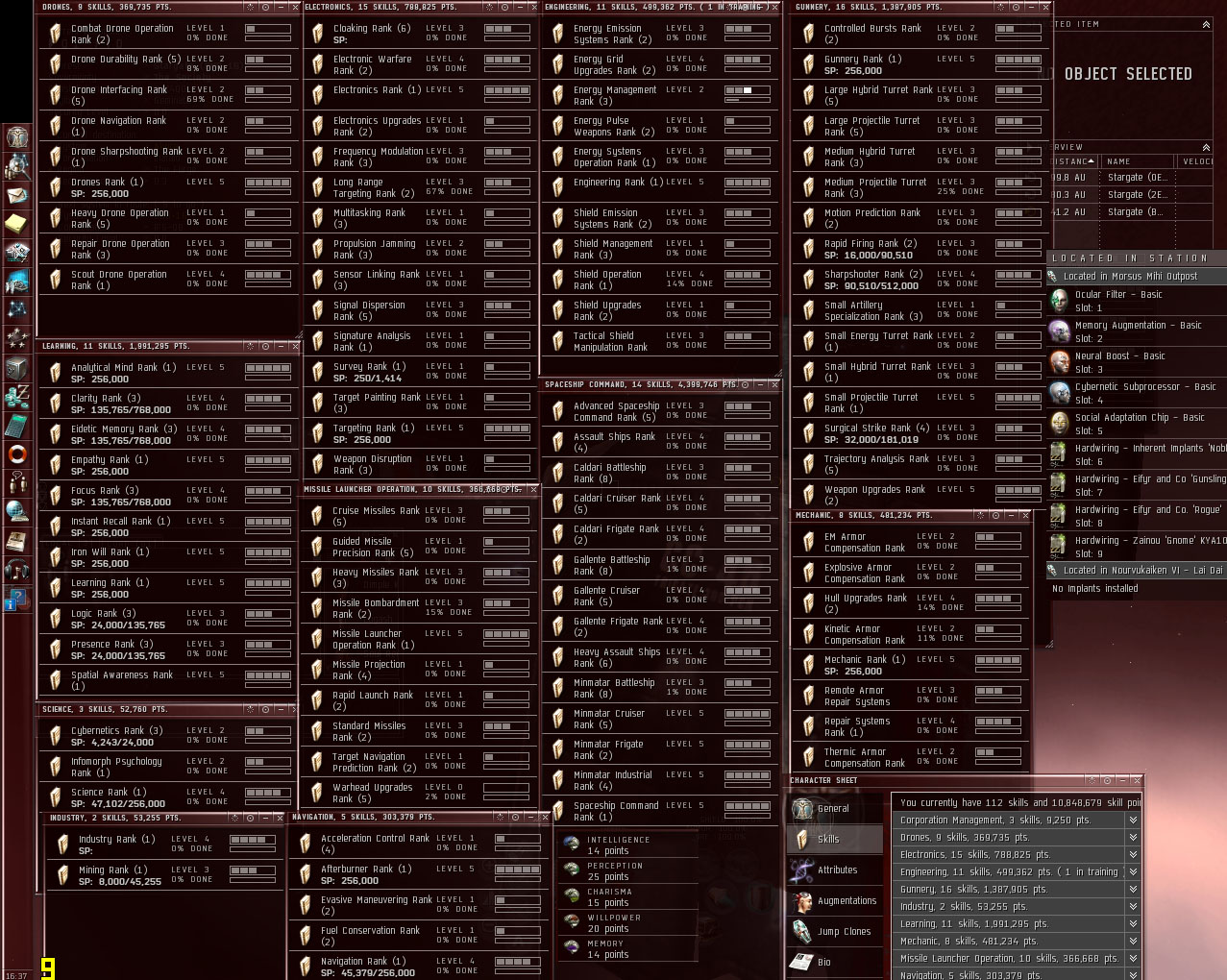The image size is (1227, 980).
Task: Select Hardwiring - Zainou 'Gnome' implant row
Action: [x=1136, y=547]
